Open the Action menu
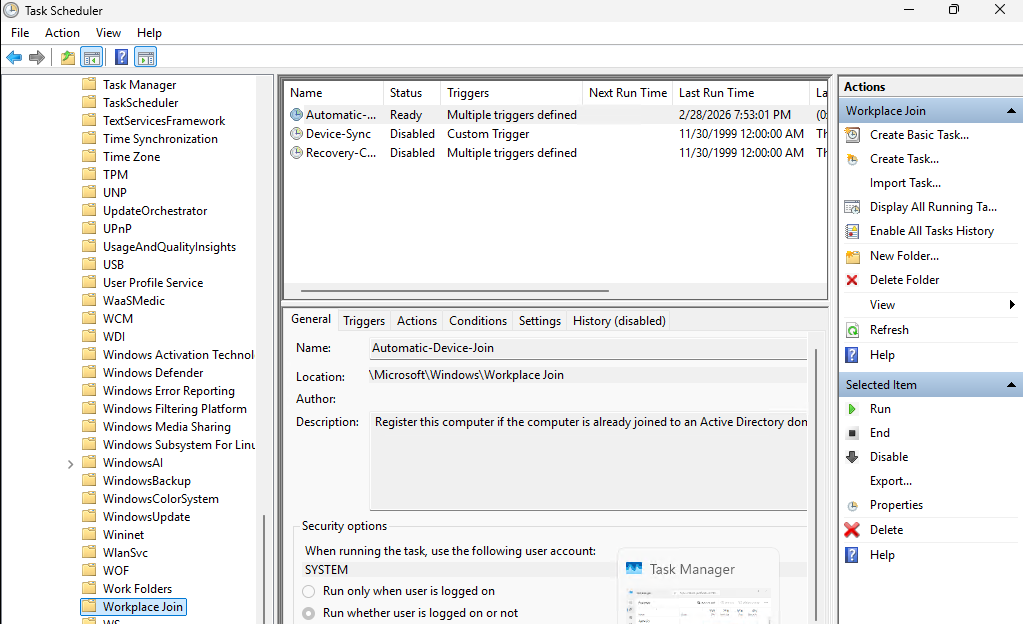Viewport: 1023px width, 624px height. (x=62, y=33)
